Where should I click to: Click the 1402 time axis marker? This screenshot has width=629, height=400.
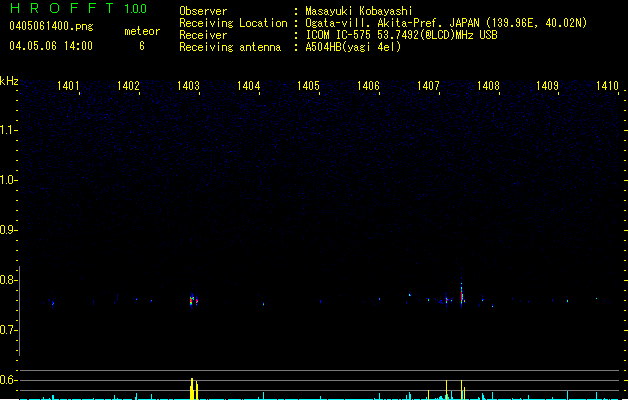tap(128, 86)
